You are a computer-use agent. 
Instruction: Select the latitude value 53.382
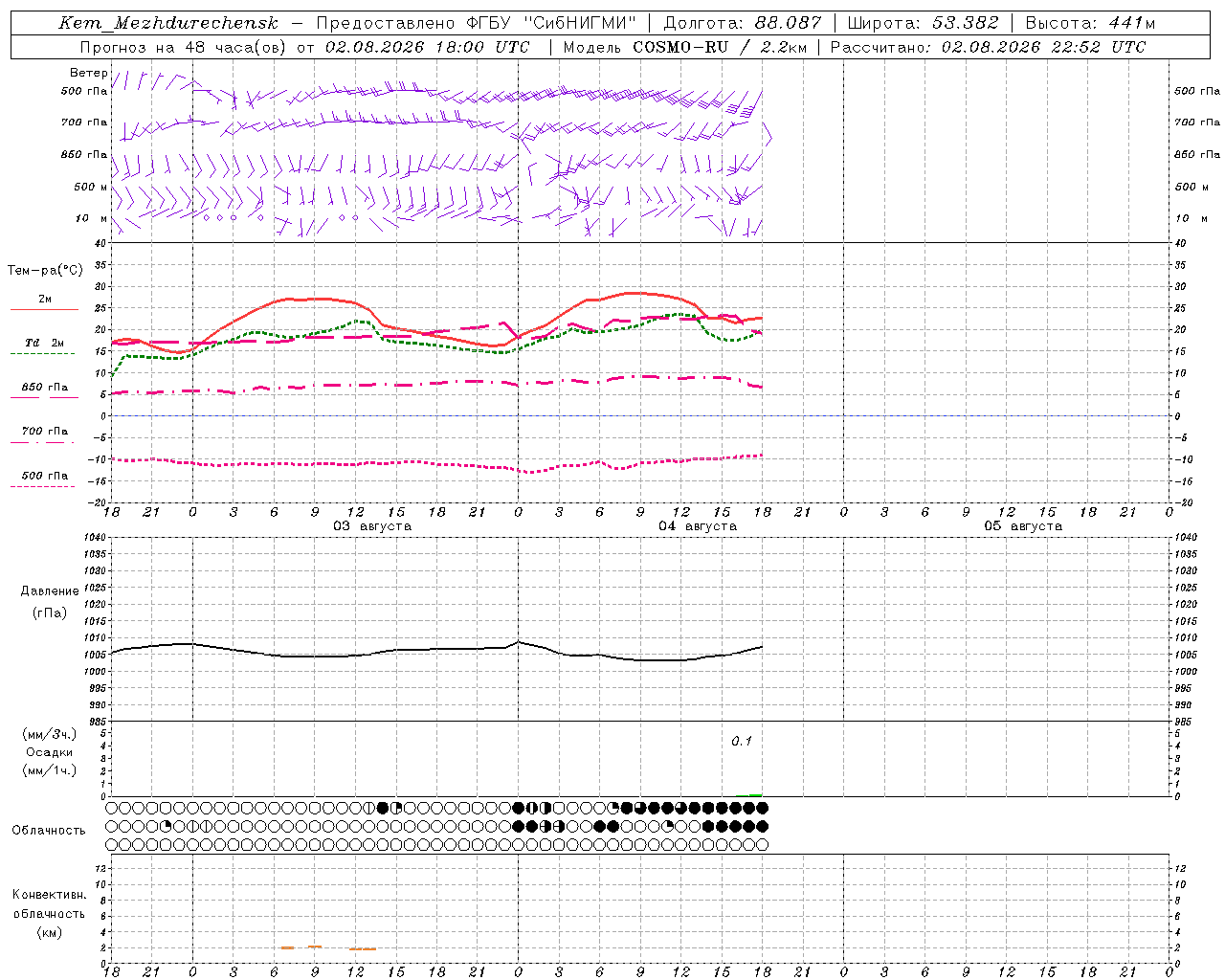coord(965,23)
